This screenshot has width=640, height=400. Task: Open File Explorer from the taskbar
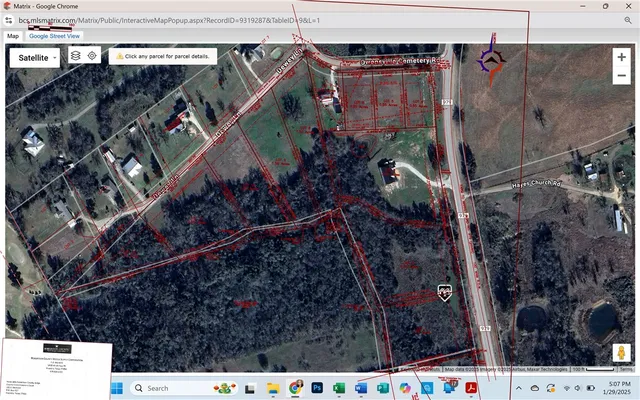click(273, 388)
